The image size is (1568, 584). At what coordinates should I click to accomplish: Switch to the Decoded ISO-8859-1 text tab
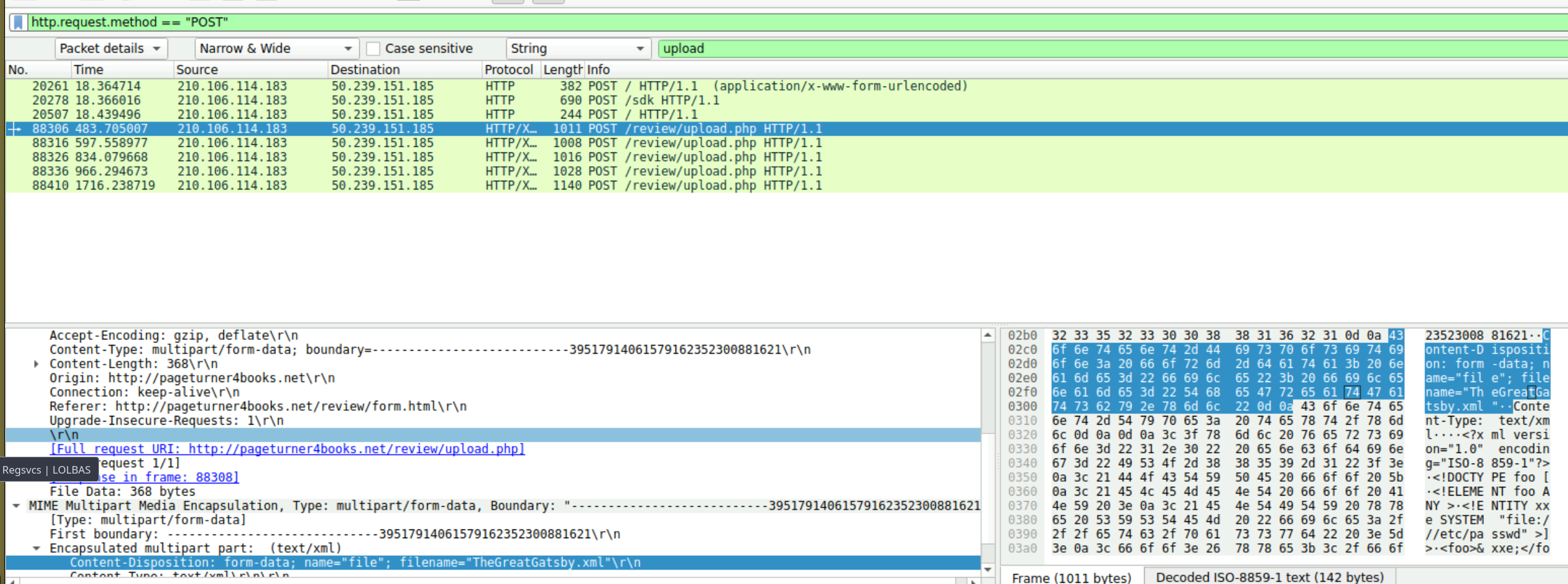click(1269, 577)
